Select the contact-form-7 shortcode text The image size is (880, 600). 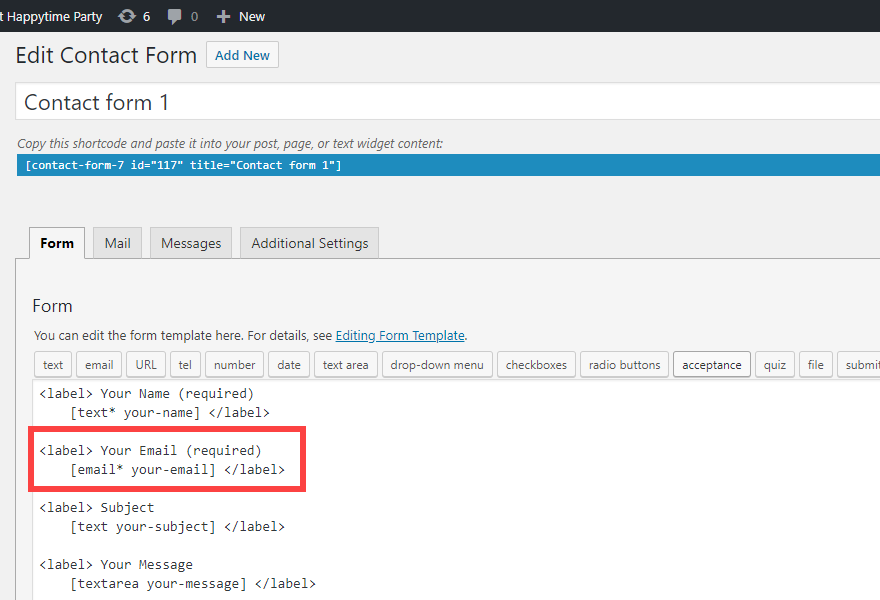[x=184, y=165]
